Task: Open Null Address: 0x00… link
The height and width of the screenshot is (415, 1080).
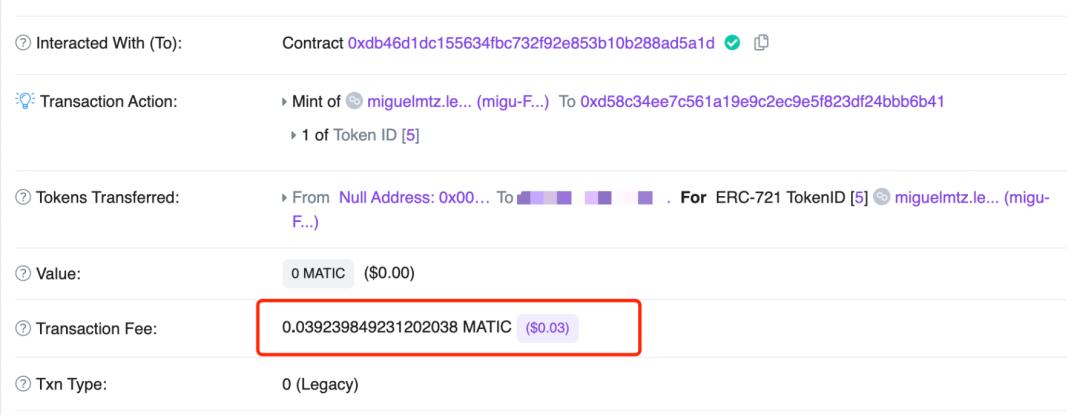Action: (x=415, y=198)
